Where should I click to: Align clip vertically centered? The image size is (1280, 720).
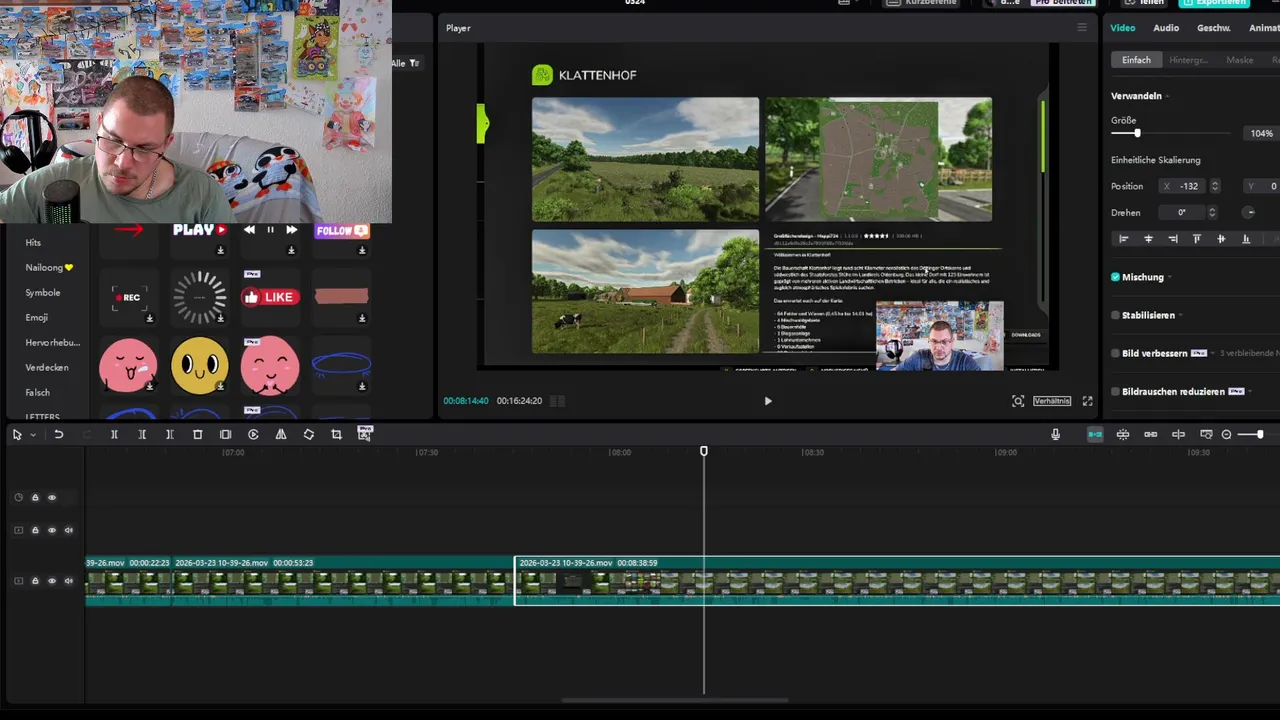coord(1221,239)
